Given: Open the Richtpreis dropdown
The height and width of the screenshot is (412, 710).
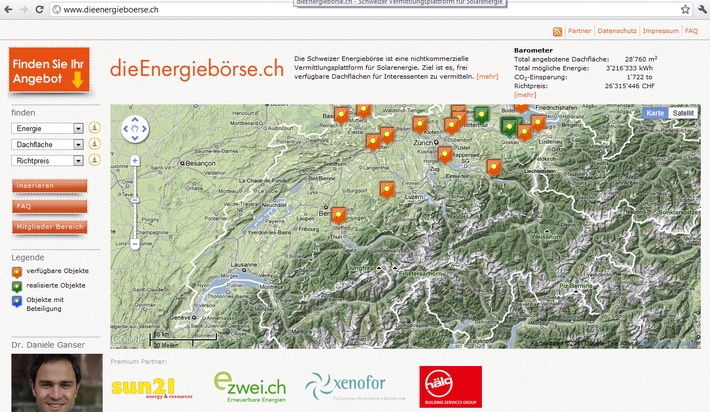Looking at the screenshot, I should [x=48, y=160].
